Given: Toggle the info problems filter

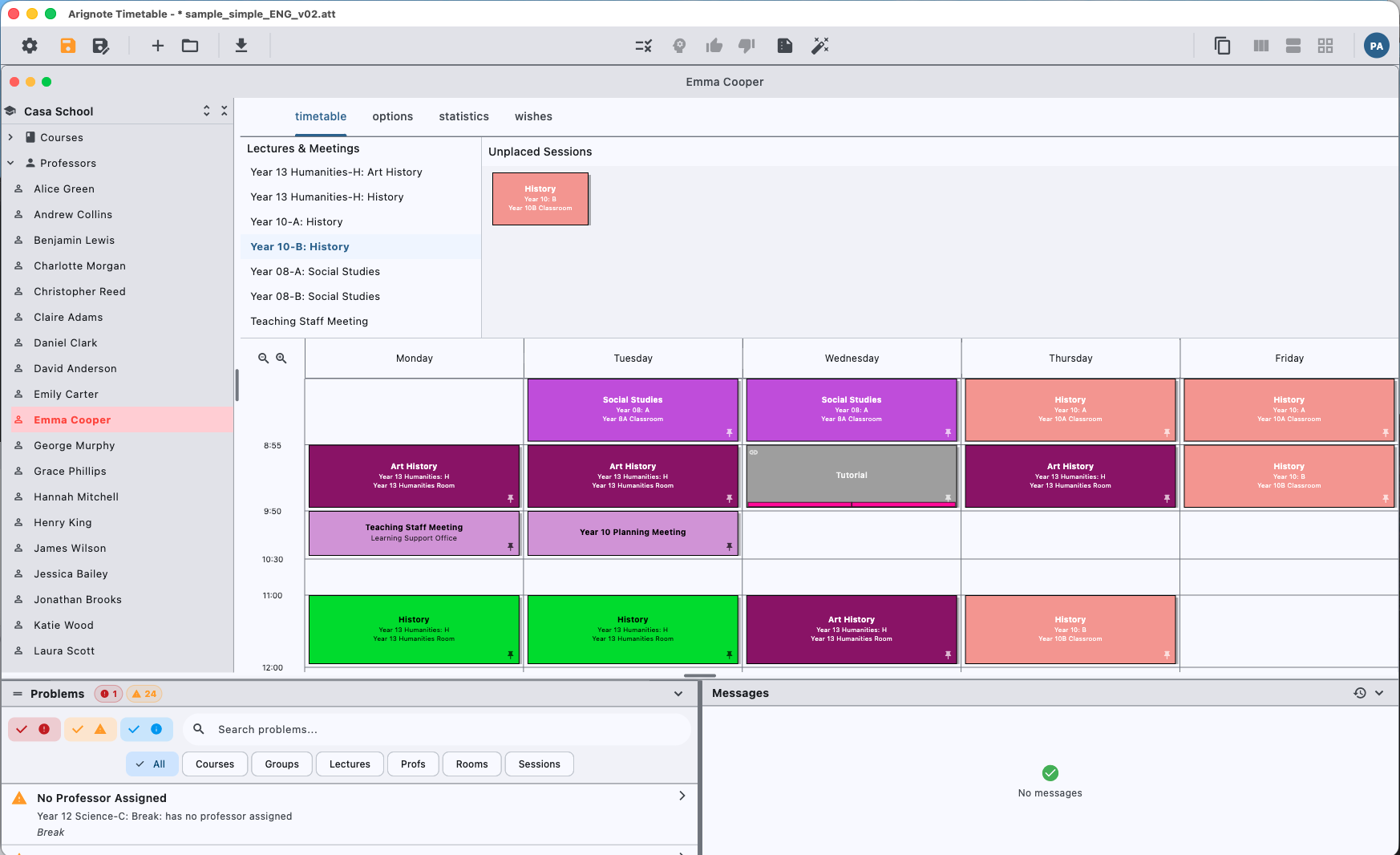Looking at the screenshot, I should coord(146,729).
